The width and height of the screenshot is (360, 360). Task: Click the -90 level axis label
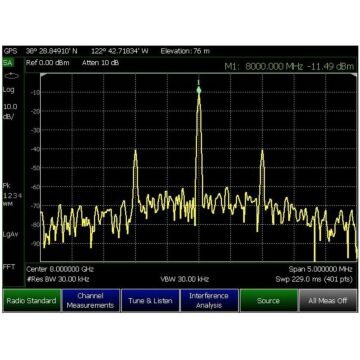(36, 244)
